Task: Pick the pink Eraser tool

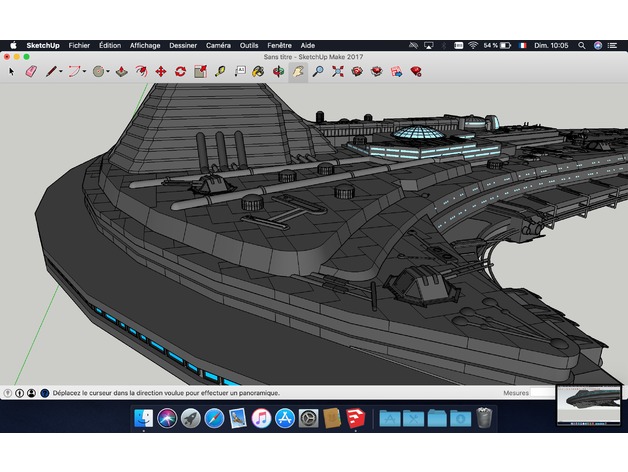Action: pos(31,72)
